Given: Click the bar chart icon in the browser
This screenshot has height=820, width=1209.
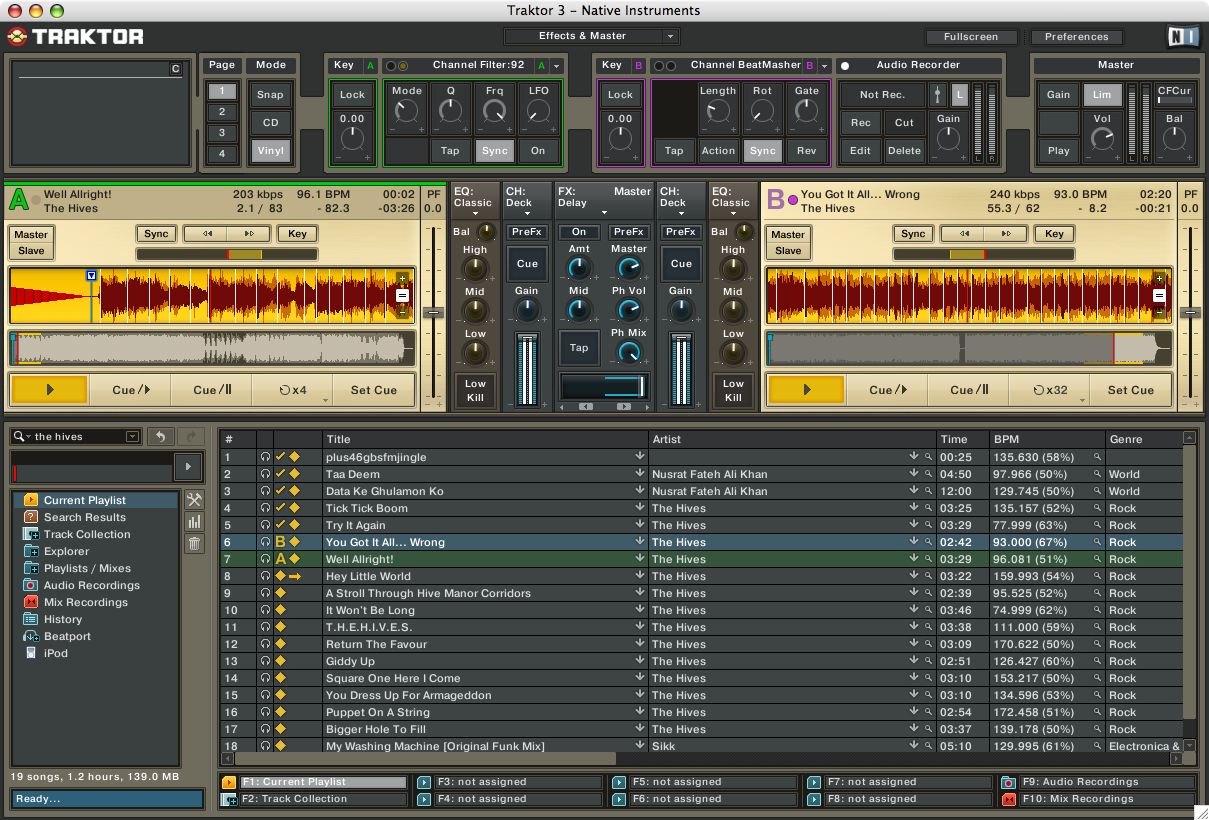Looking at the screenshot, I should point(195,522).
